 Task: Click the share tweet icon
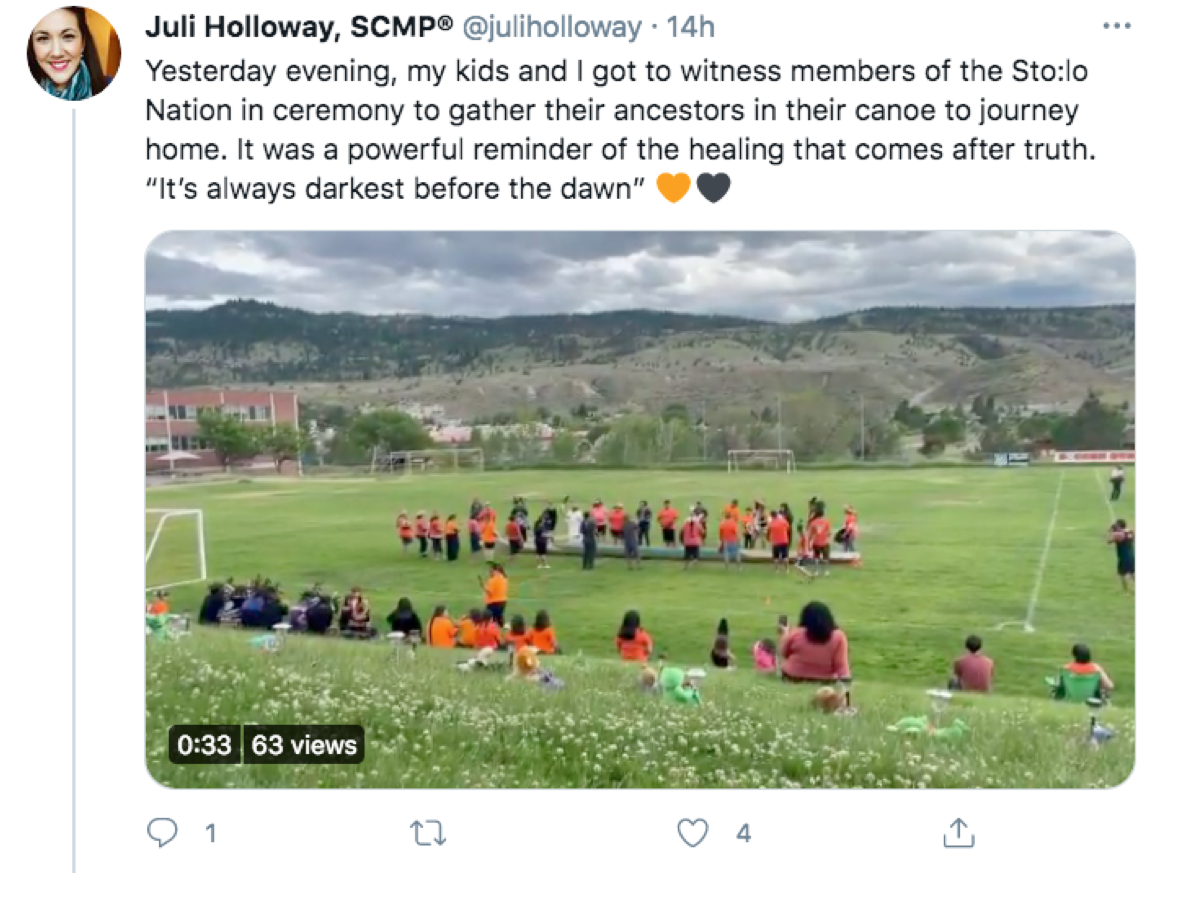point(958,833)
